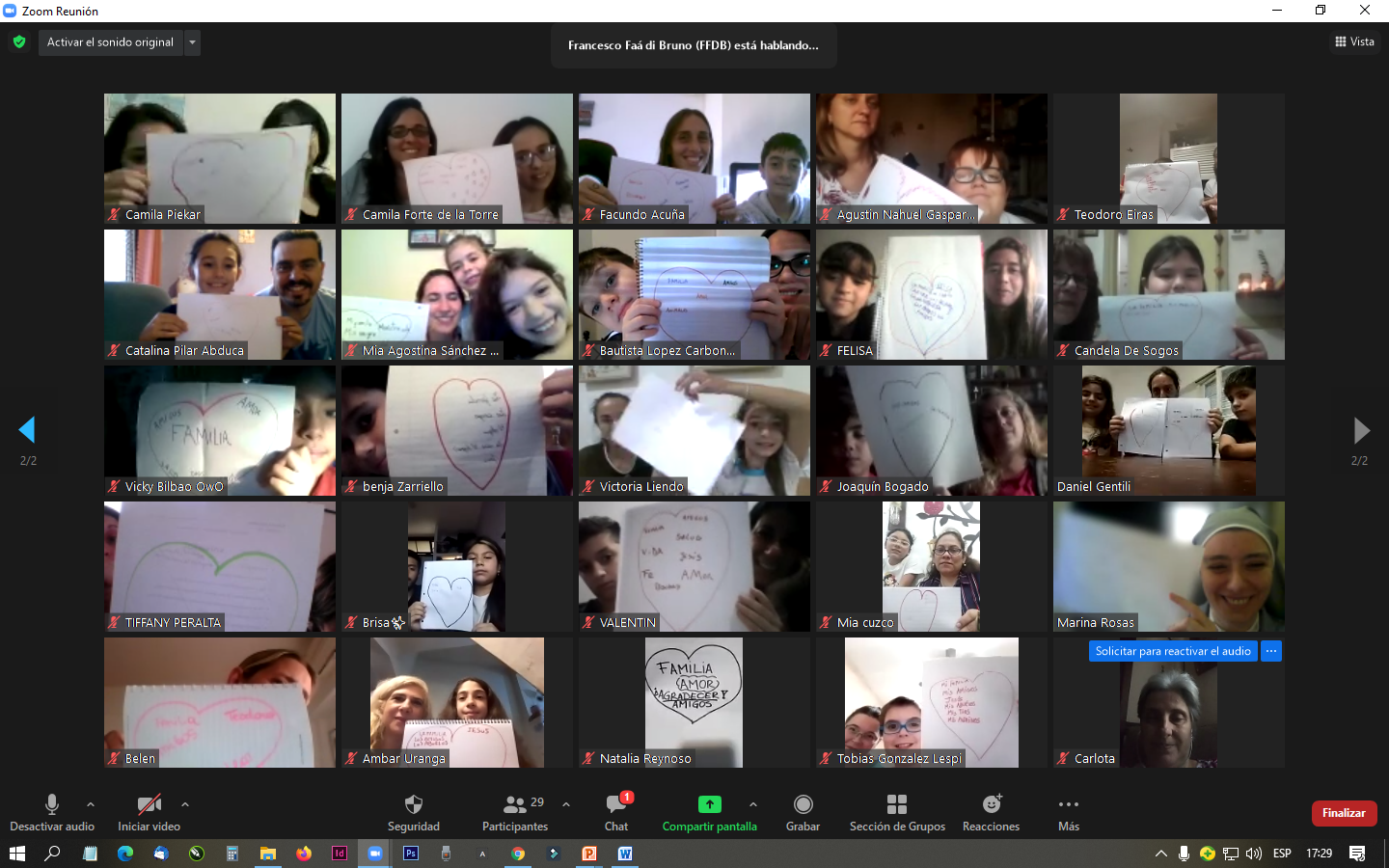Open Windows taskbar search
The width and height of the screenshot is (1389, 868).
pyautogui.click(x=53, y=854)
